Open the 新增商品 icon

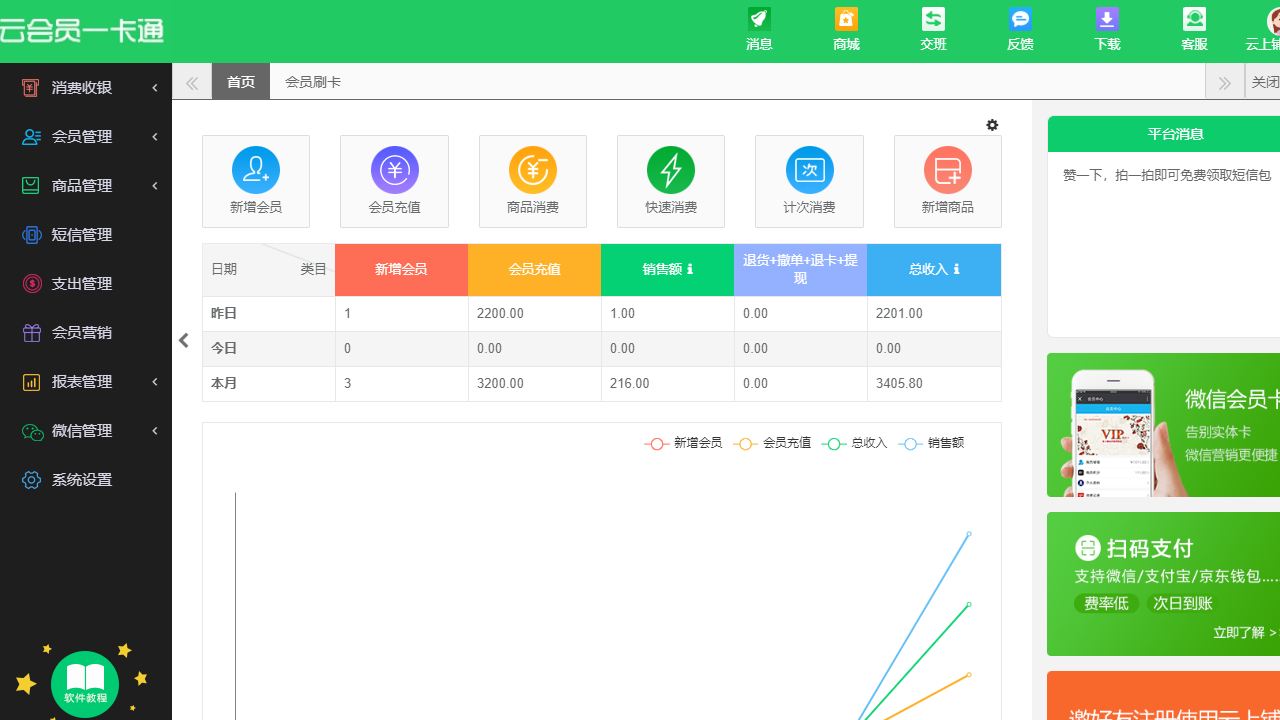click(x=947, y=181)
